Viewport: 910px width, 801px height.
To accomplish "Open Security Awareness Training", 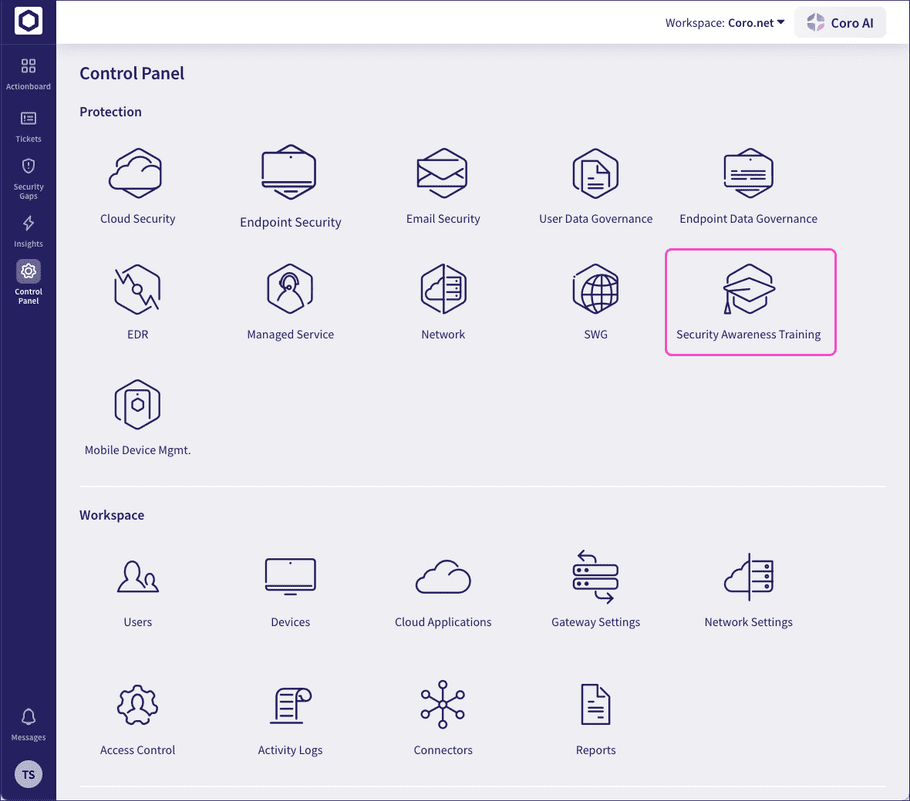I will click(749, 300).
